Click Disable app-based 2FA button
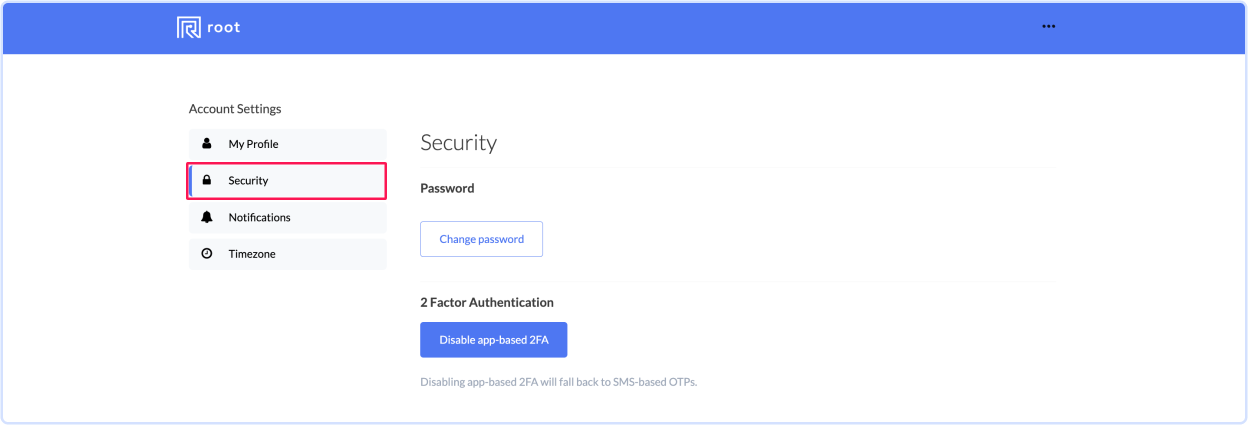The height and width of the screenshot is (425, 1248). [x=494, y=340]
